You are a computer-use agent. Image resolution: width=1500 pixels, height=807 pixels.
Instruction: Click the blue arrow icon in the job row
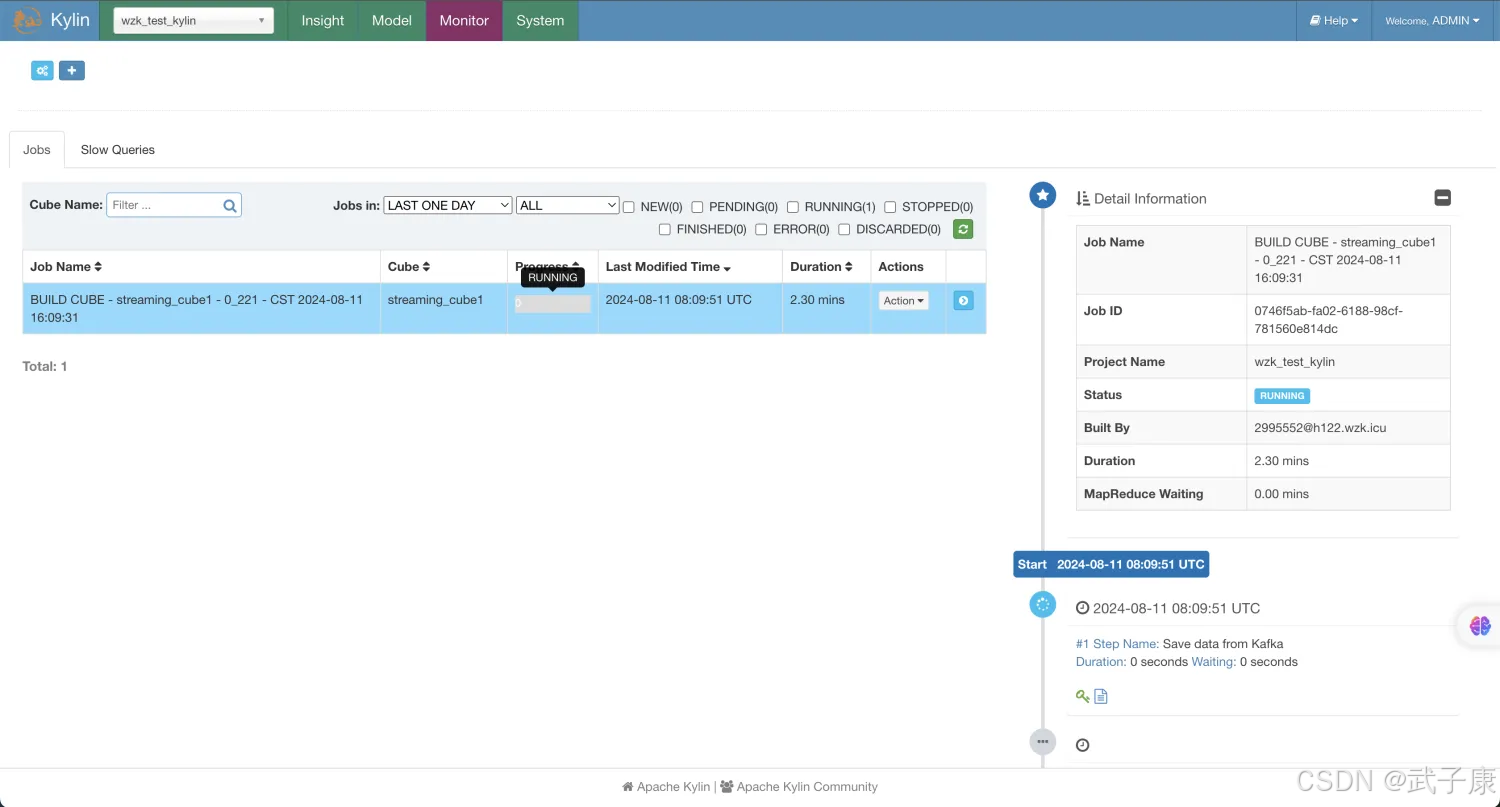pos(963,300)
